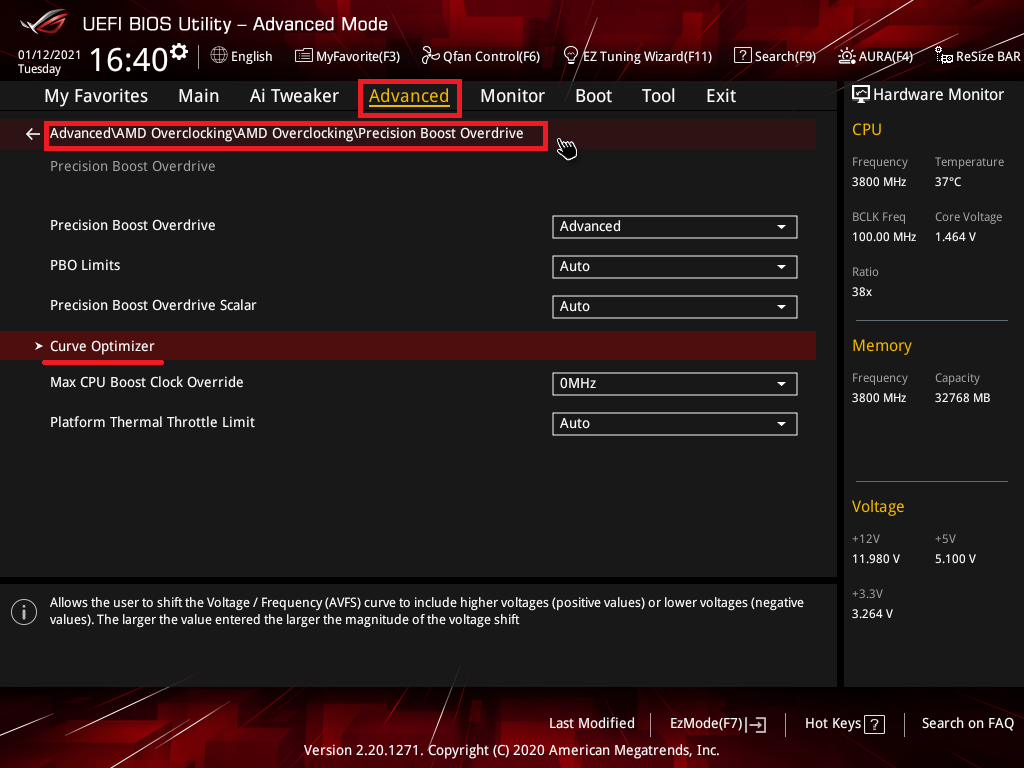Click the EzMode exit arrow icon
Viewport: 1024px width, 768px height.
(x=757, y=724)
